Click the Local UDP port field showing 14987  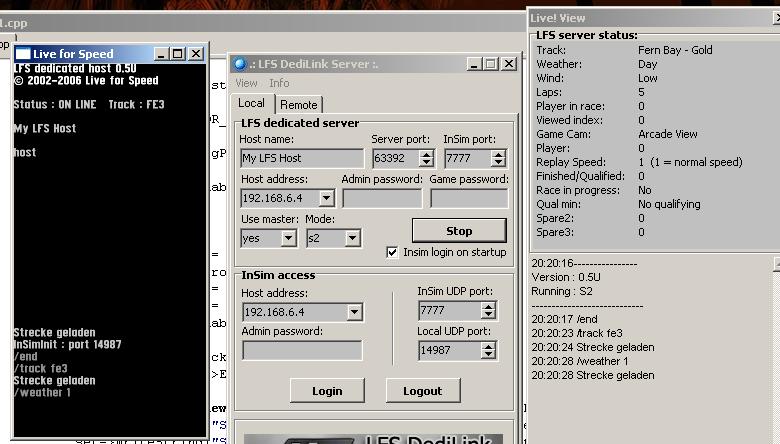tap(450, 350)
